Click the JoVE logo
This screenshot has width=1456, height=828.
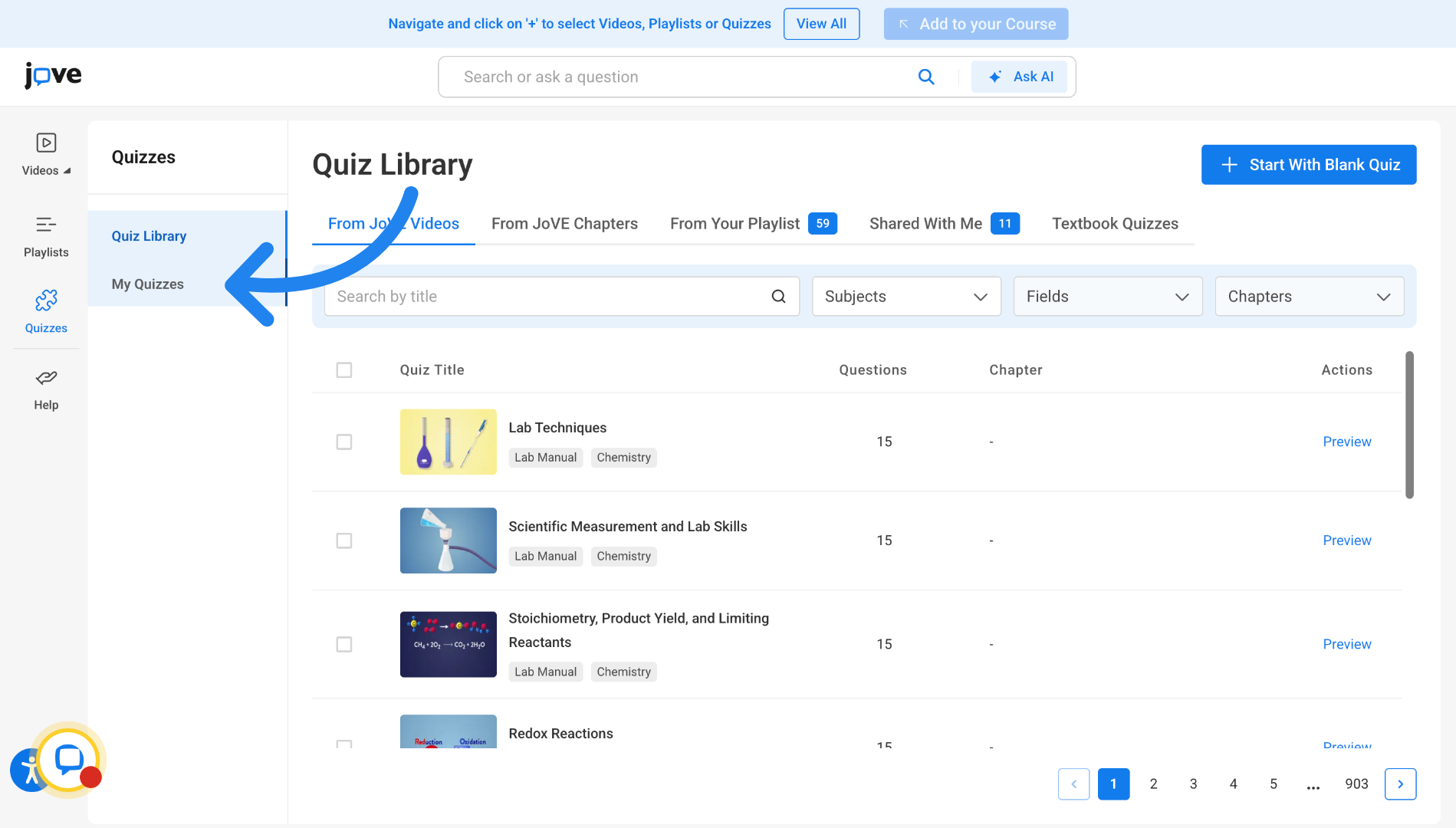pos(53,75)
